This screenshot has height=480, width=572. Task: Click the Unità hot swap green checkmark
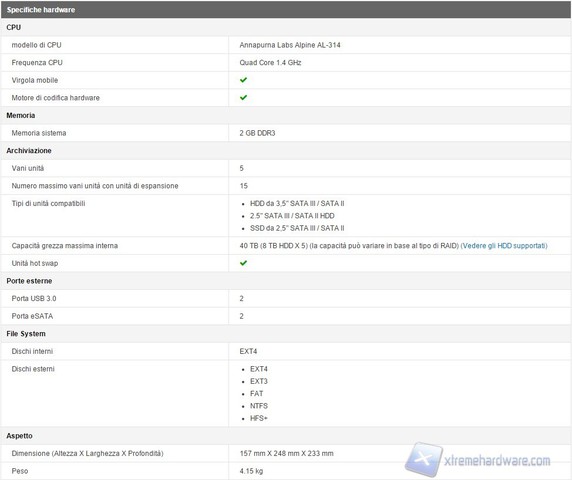[243, 263]
